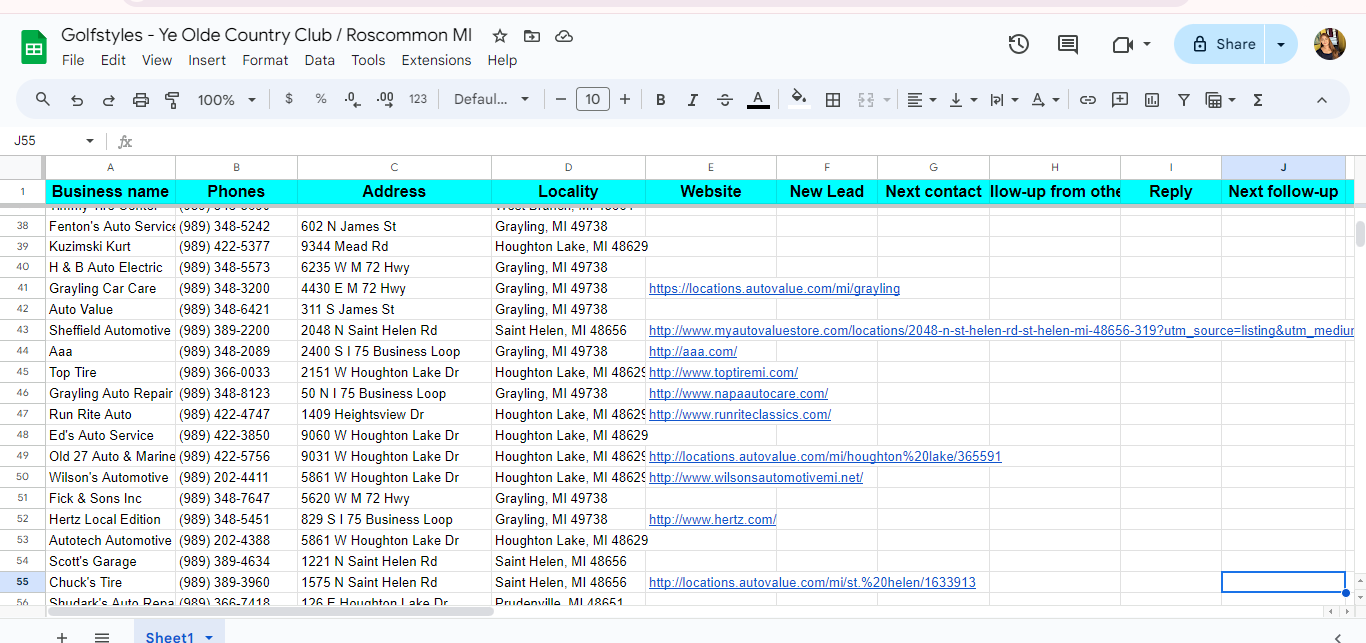Open the File menu
1366x643 pixels.
73,60
